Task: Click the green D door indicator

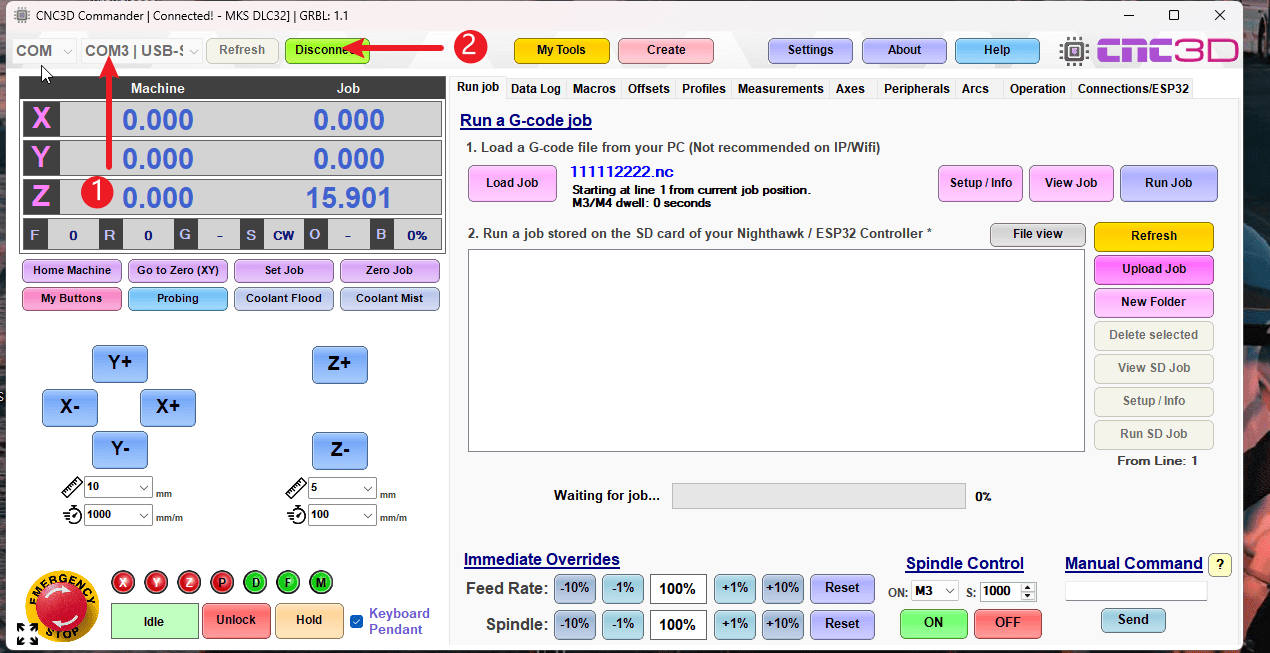Action: [255, 582]
